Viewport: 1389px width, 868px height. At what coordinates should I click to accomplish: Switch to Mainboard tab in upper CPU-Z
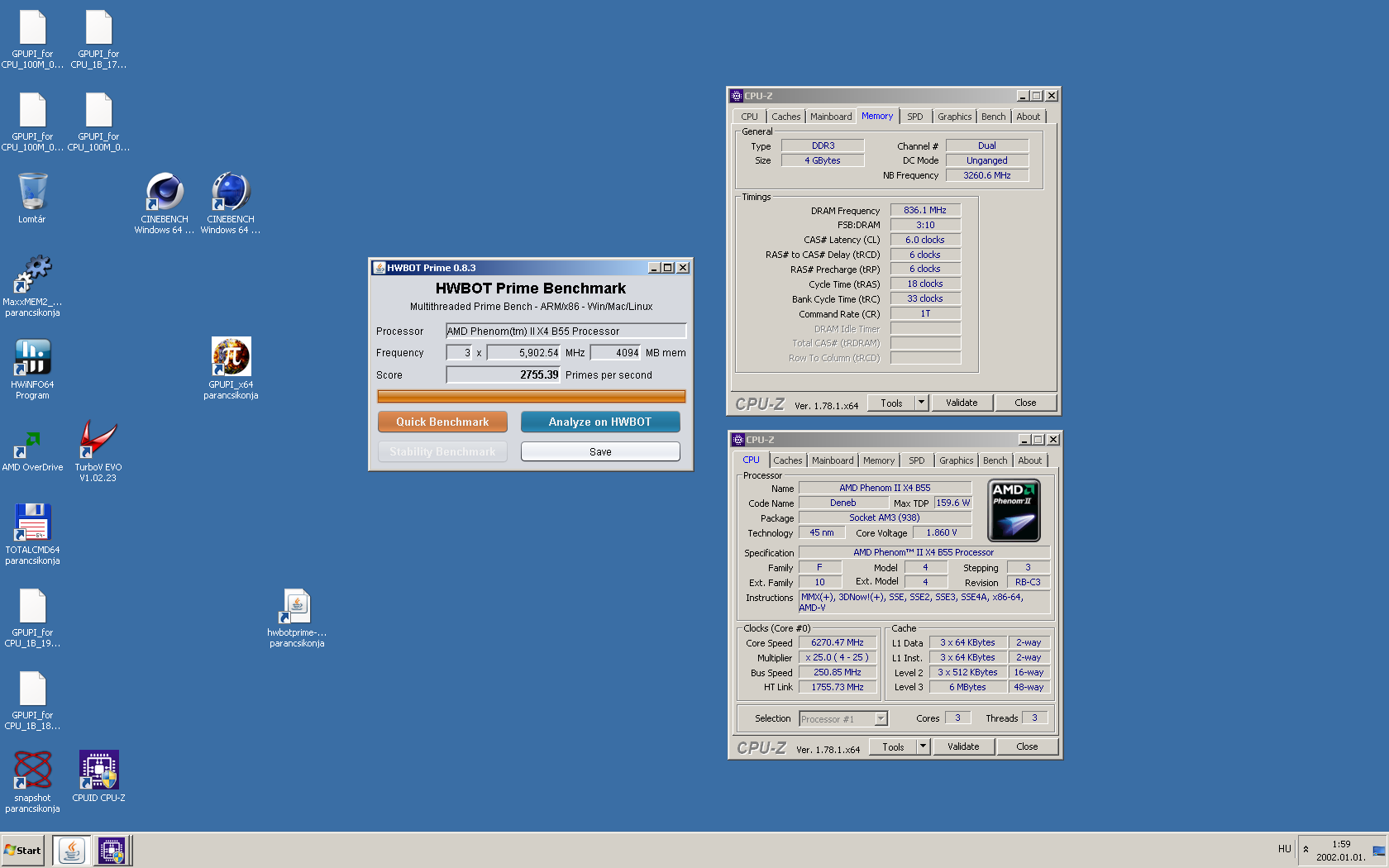click(x=830, y=117)
